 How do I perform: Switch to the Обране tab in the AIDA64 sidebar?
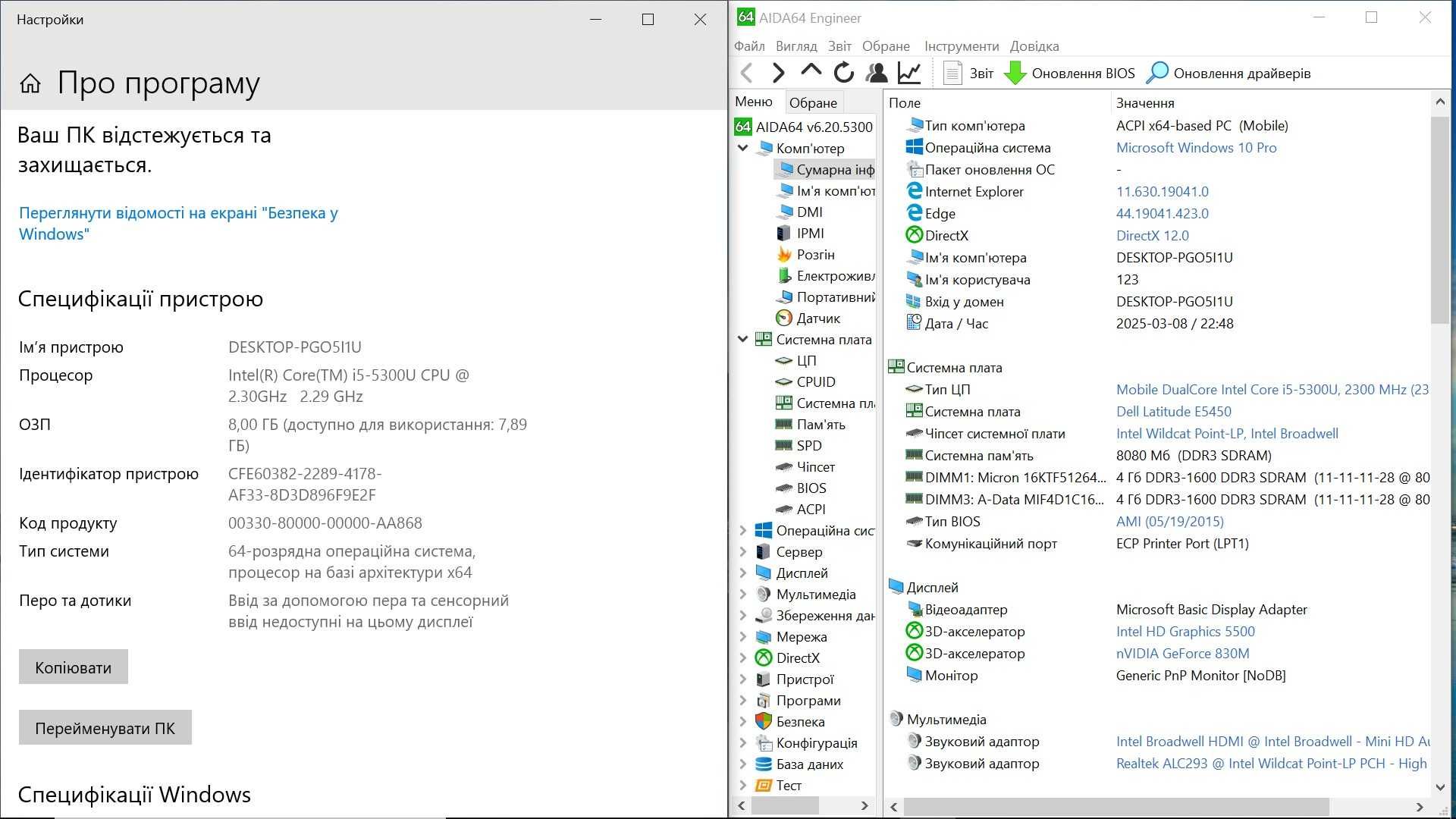click(813, 102)
